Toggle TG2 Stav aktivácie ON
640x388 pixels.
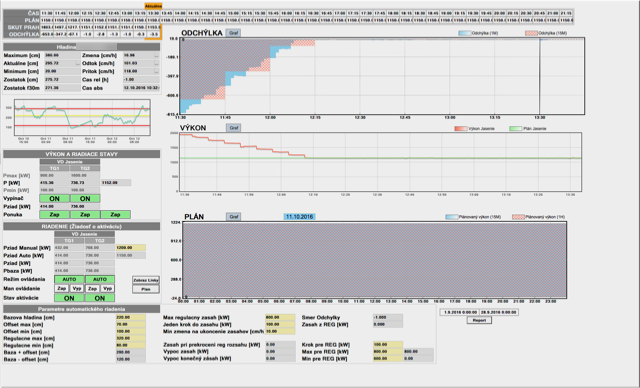click(x=100, y=298)
